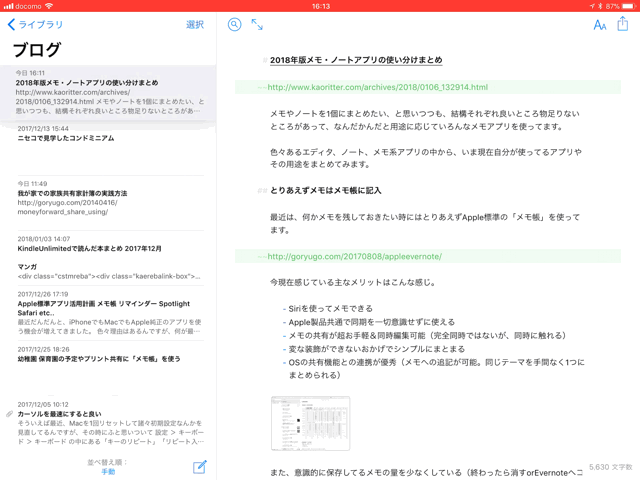Open KindleUnlimited 2017年12月 note
Image resolution: width=640 pixels, height=480 pixels.
tap(89, 249)
